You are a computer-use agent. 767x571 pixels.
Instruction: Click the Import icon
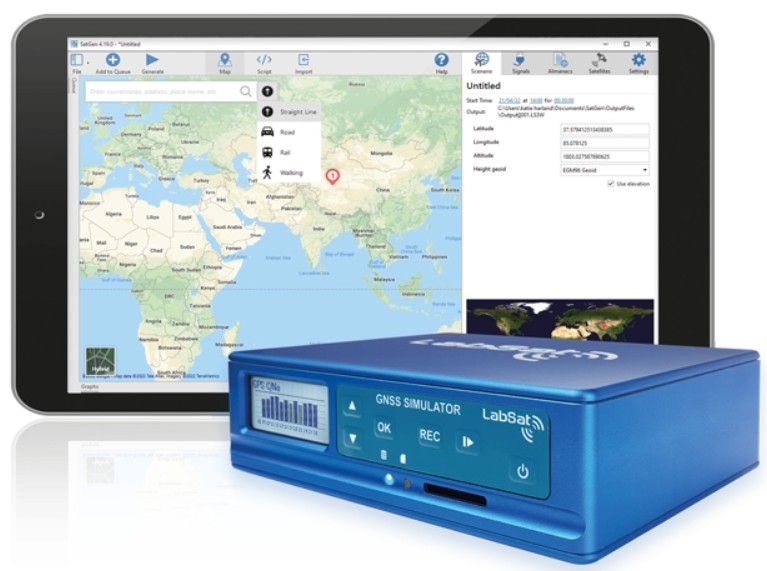(303, 60)
